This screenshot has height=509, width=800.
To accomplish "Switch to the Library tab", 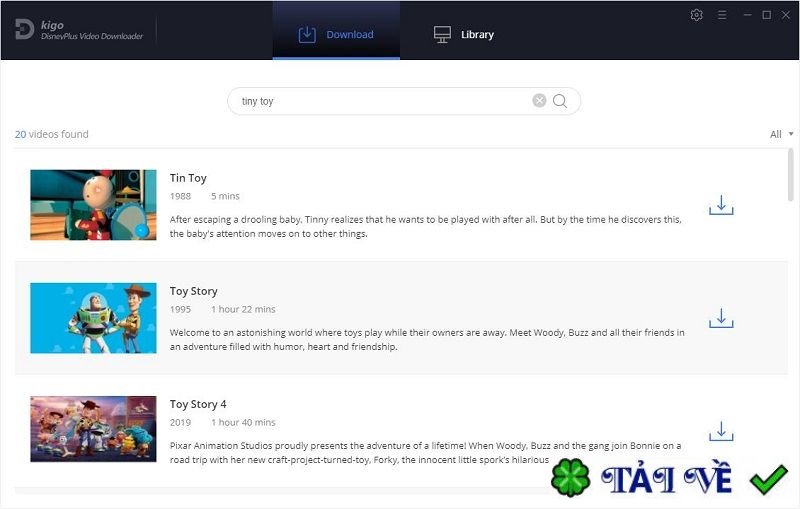I will tap(464, 34).
